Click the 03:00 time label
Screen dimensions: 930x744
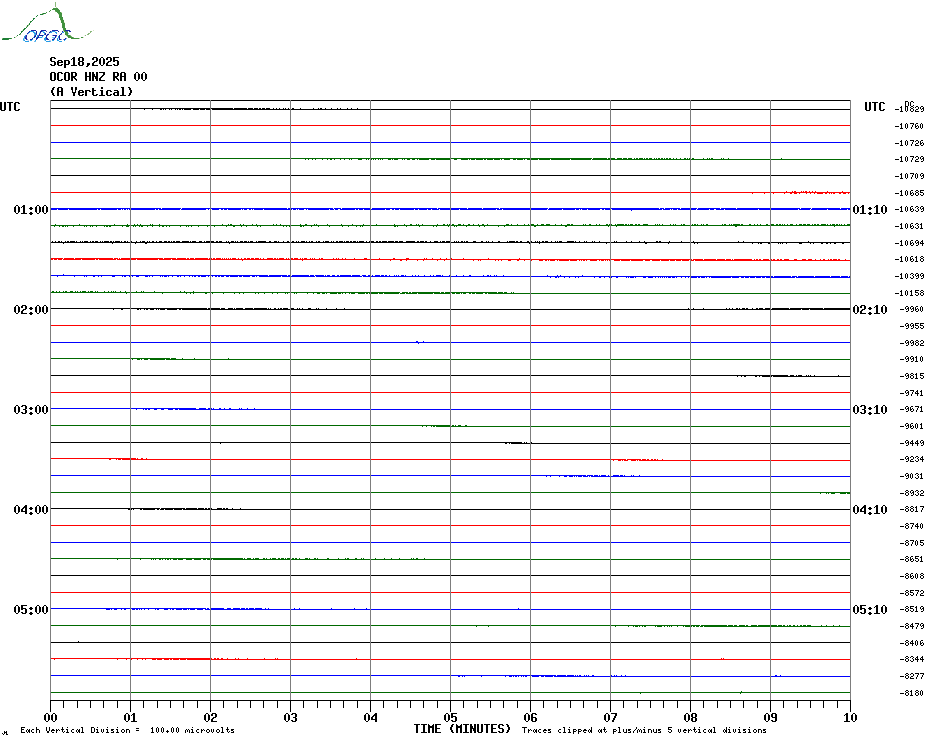pos(31,410)
